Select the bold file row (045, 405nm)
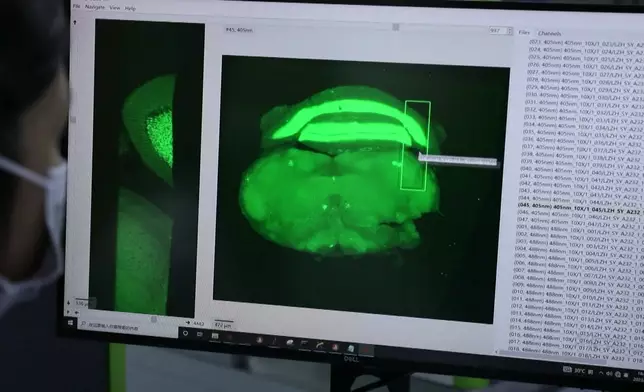This screenshot has height=392, width=644. (580, 208)
